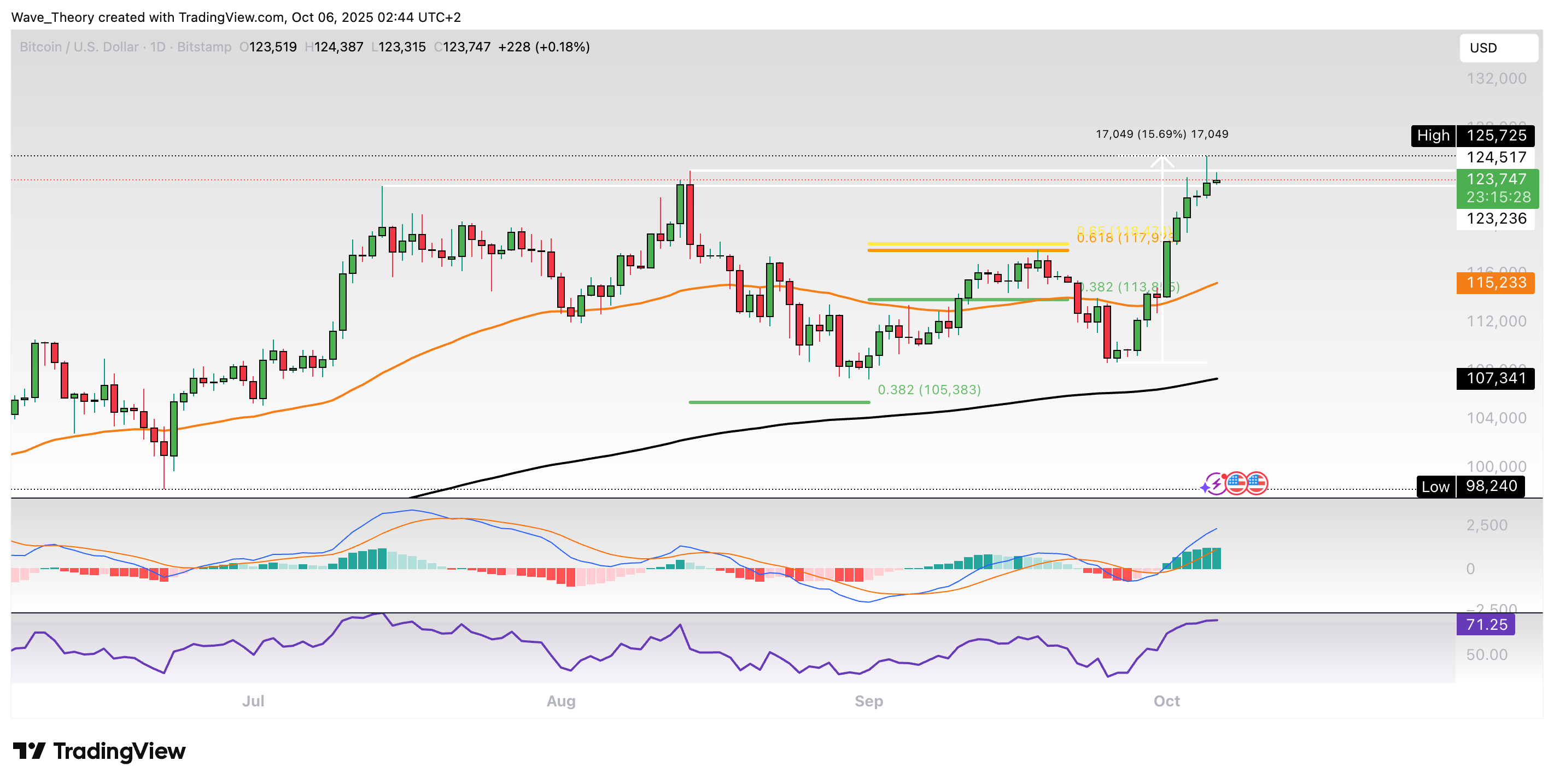Viewport: 1554px width, 784px height.
Task: Click the Oct label on the time axis
Action: (1167, 701)
